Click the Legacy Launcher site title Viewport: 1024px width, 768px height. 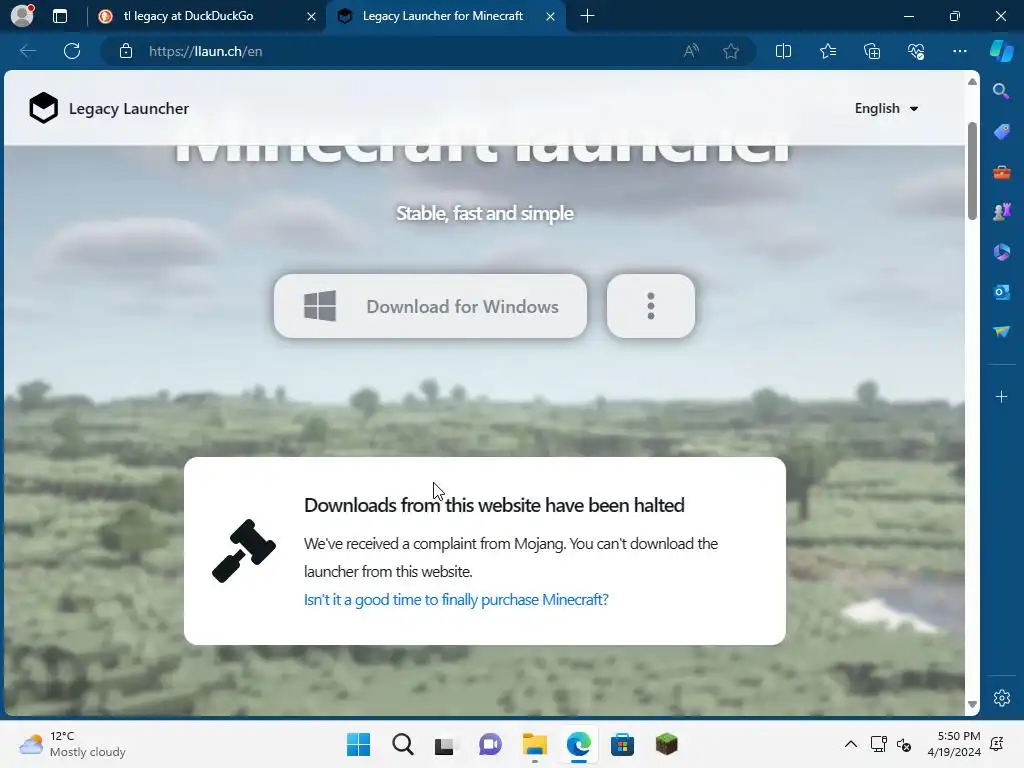129,108
